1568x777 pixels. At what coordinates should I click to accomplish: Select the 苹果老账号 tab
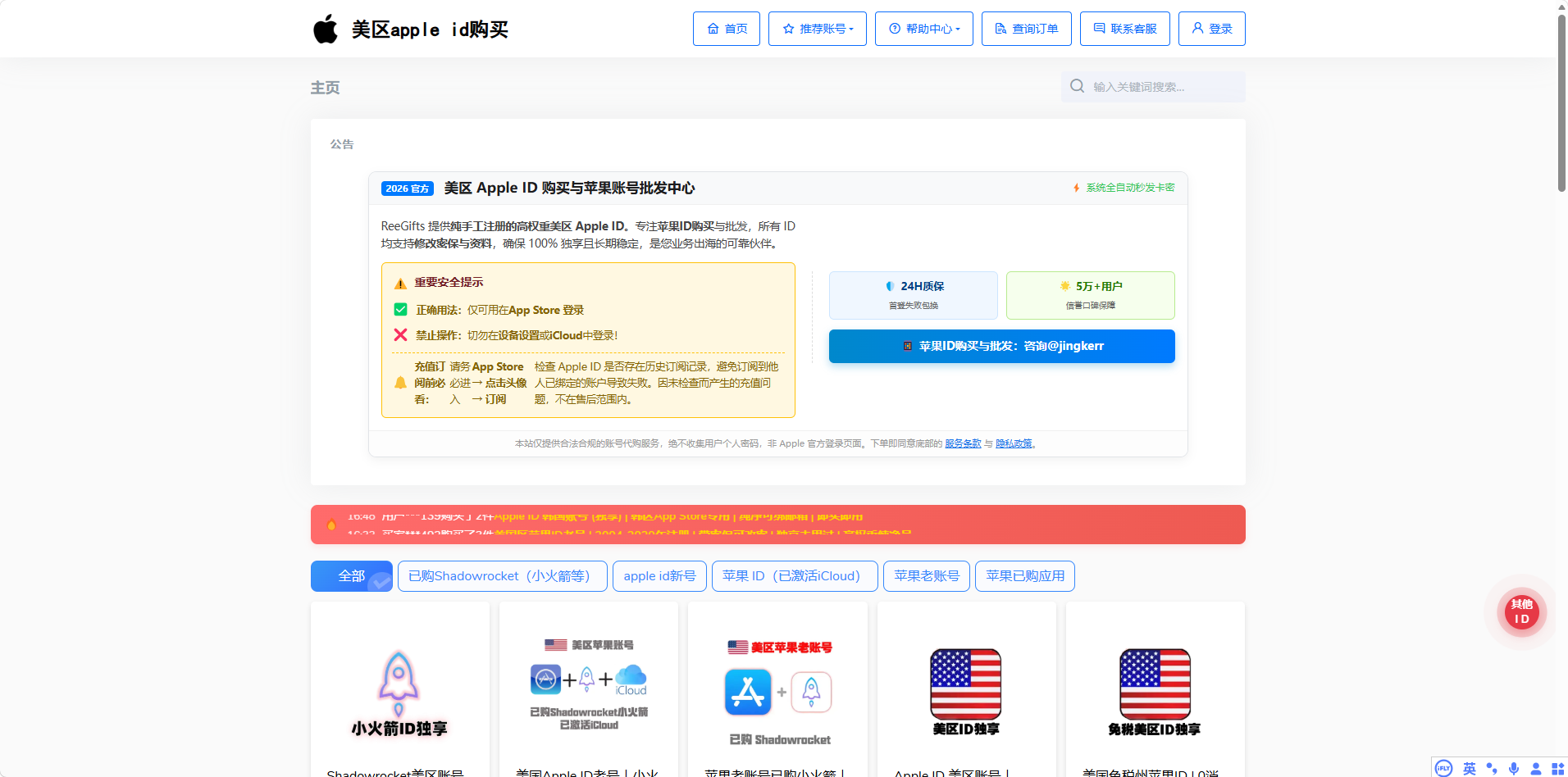point(927,576)
